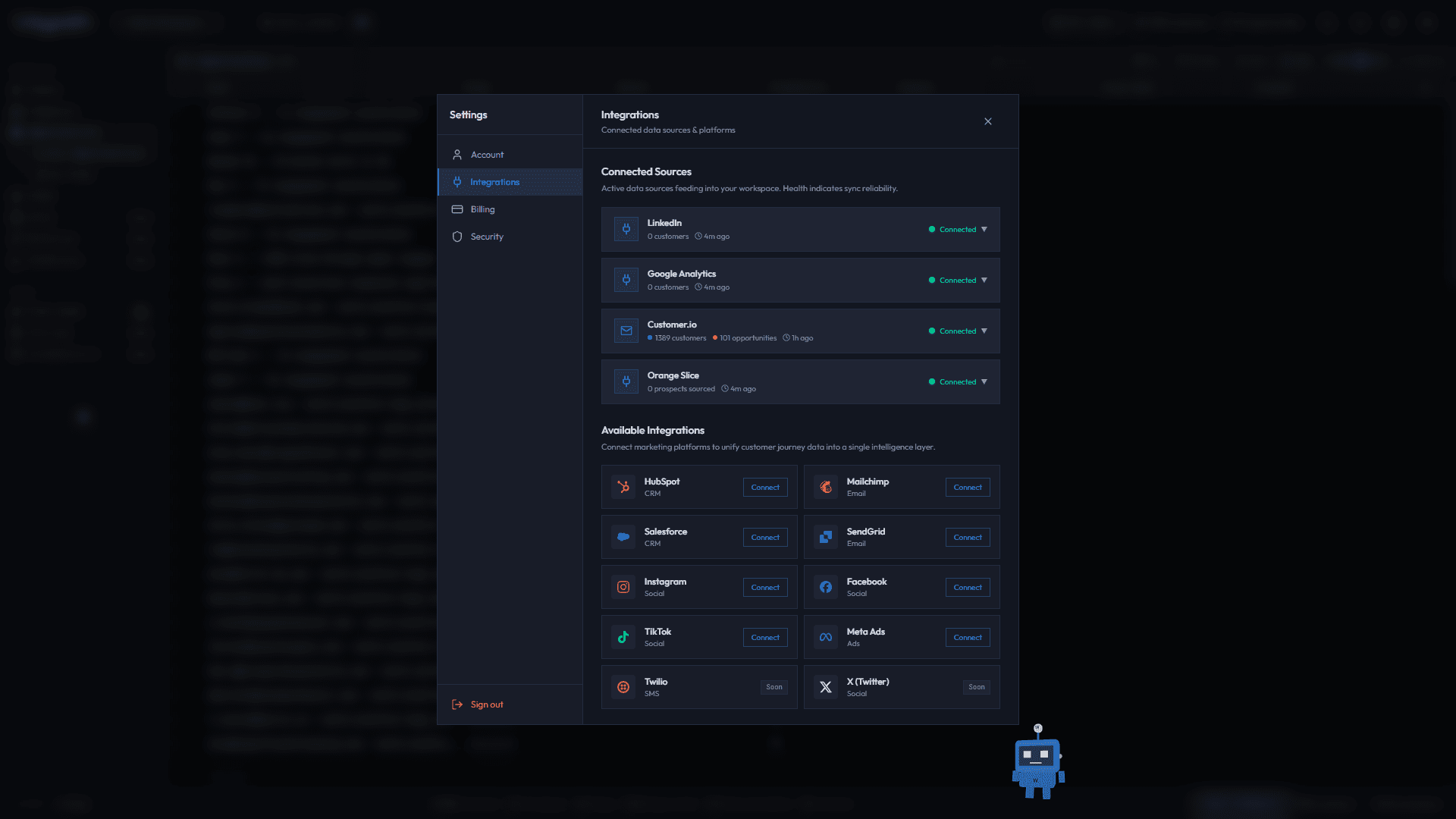
Task: Select the LinkedIn integration plug icon
Action: point(626,229)
